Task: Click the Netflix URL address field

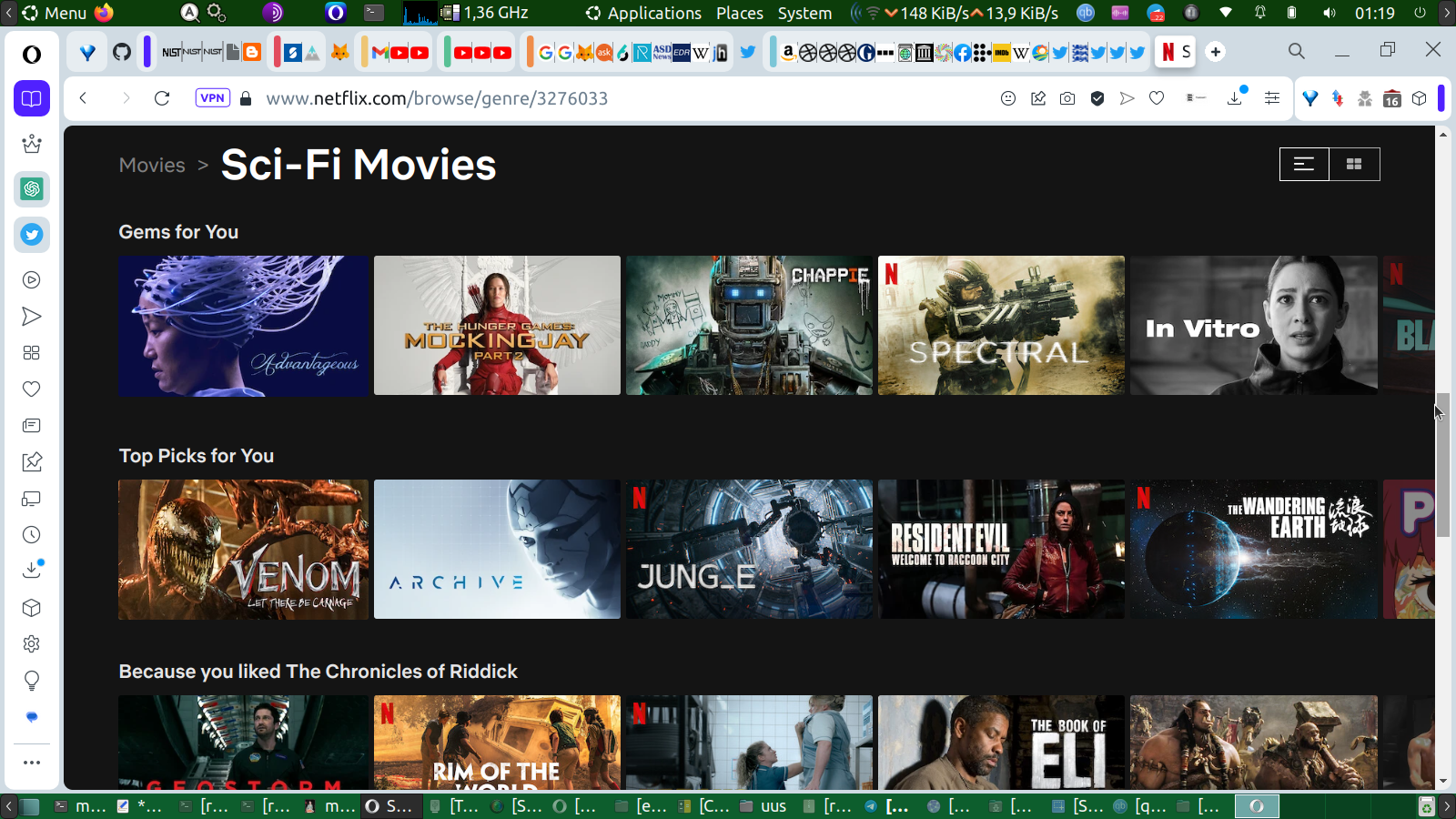Action: tap(437, 98)
